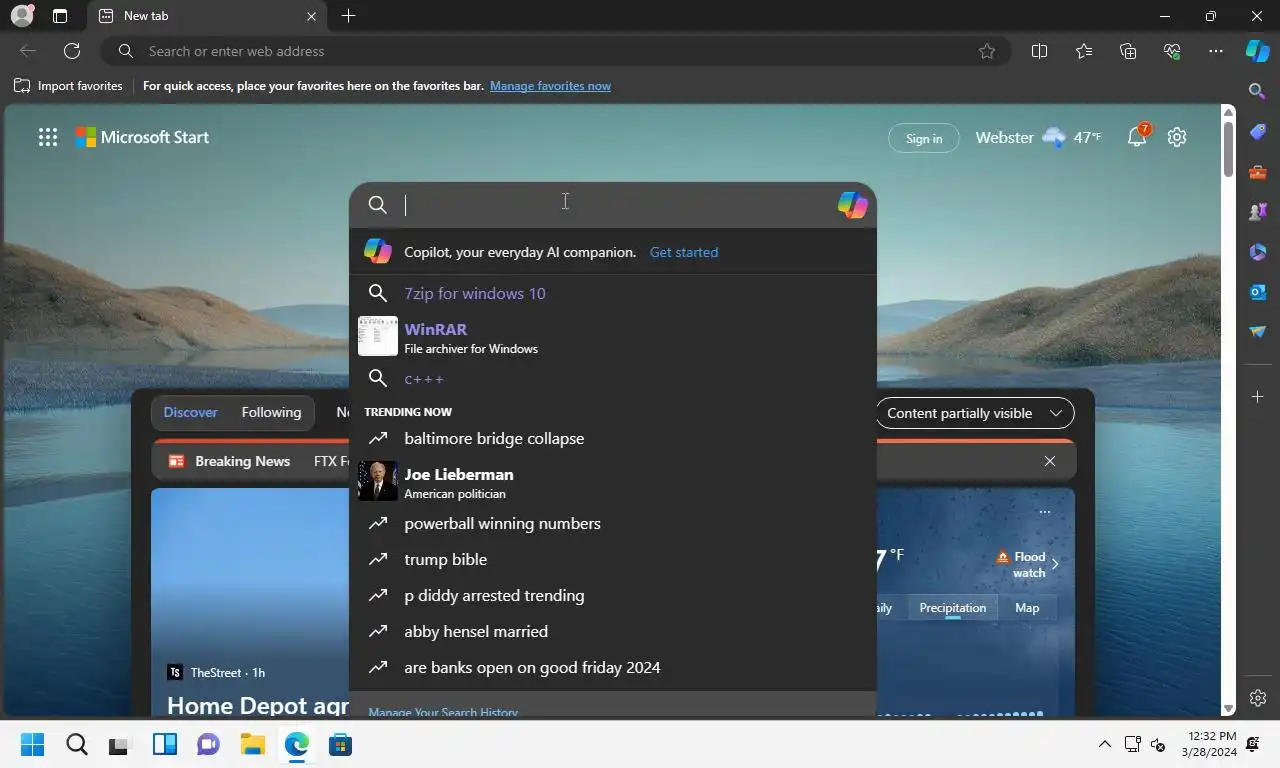Show hidden system tray icons
Screen dimensions: 1280x768
click(1104, 744)
